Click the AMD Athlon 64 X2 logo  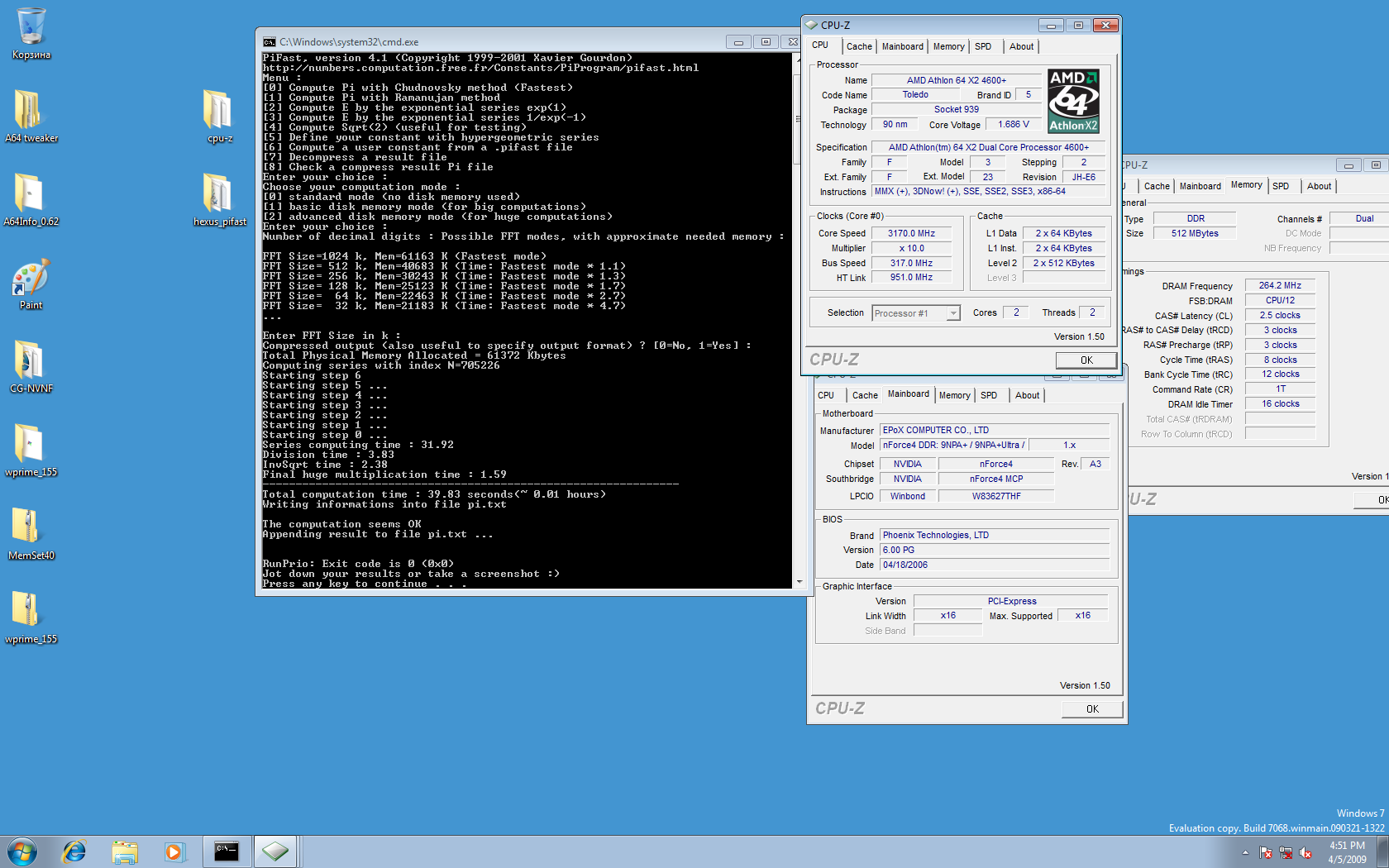click(x=1073, y=101)
